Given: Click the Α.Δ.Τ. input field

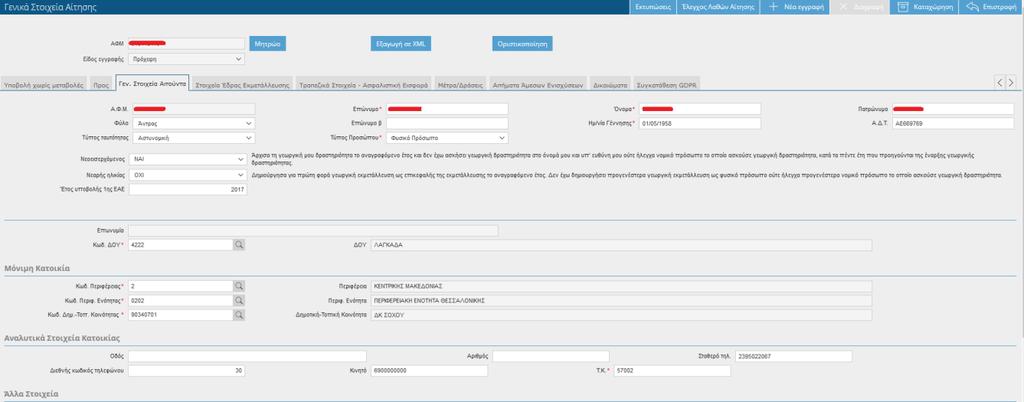Looking at the screenshot, I should click(x=953, y=123).
